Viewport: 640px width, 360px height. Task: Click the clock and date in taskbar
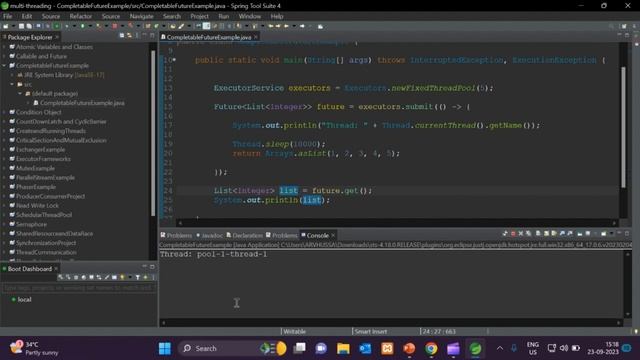[604, 348]
